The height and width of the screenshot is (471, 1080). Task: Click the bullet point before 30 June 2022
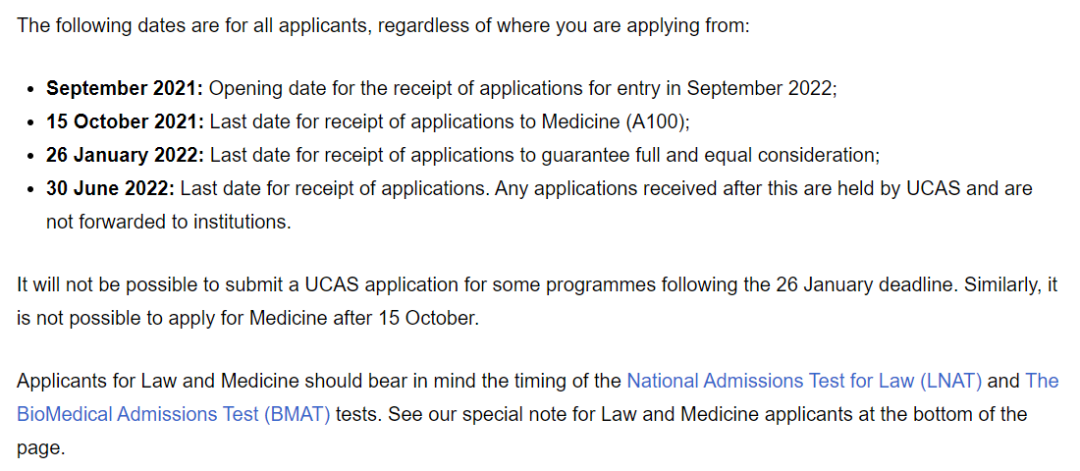[x=30, y=190]
